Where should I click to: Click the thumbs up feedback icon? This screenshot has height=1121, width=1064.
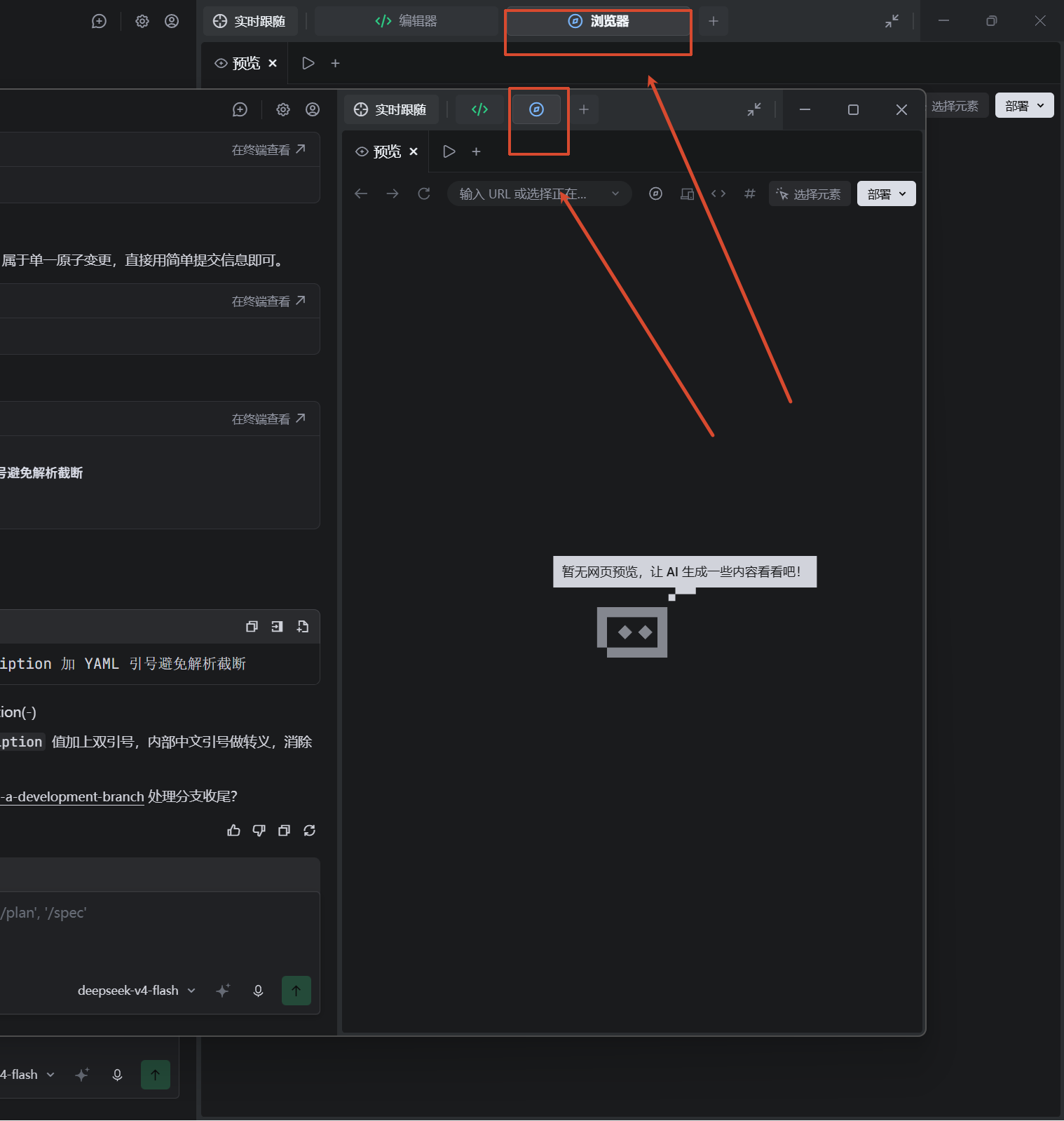tap(234, 831)
